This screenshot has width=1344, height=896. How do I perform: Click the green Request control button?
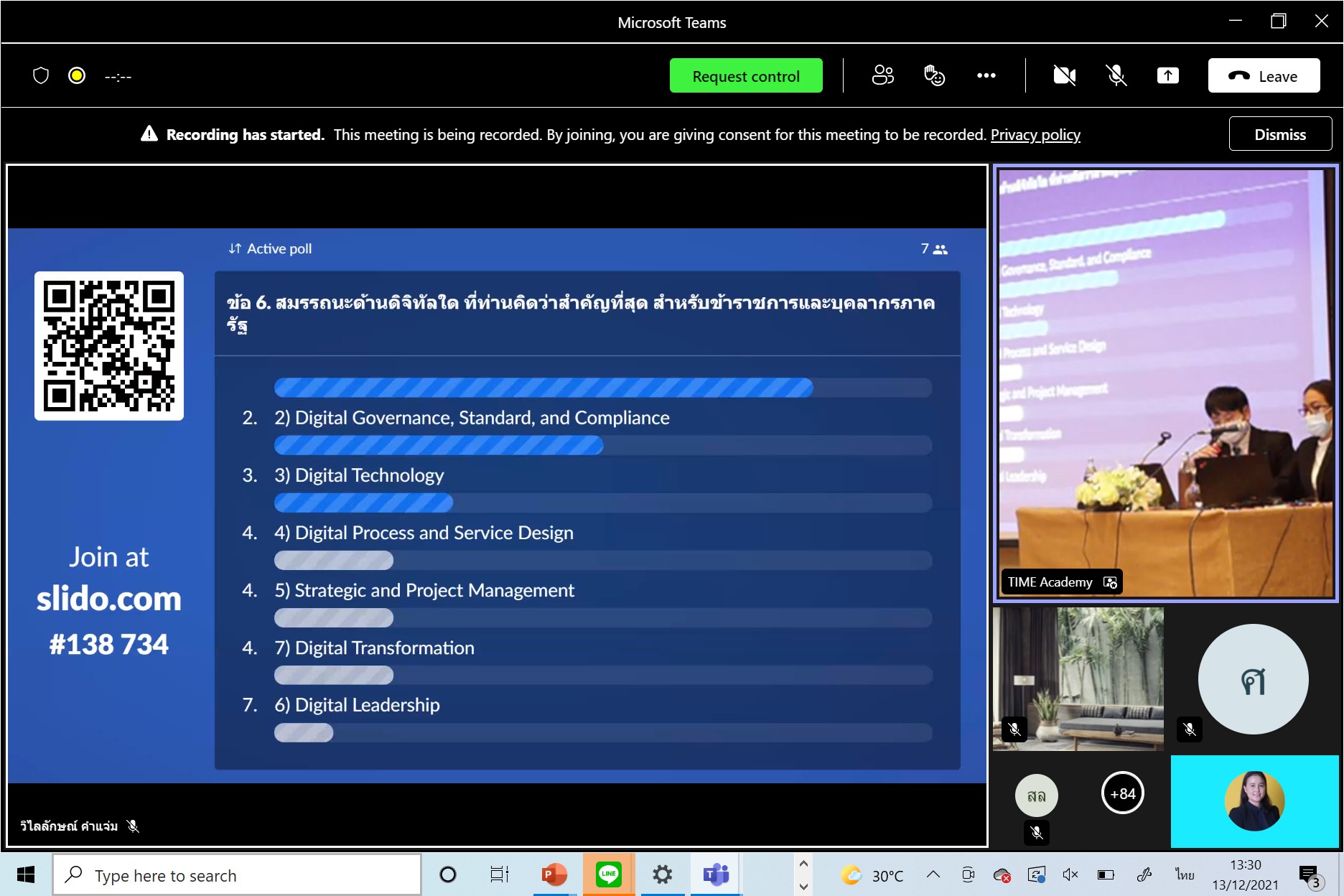pyautogui.click(x=745, y=76)
